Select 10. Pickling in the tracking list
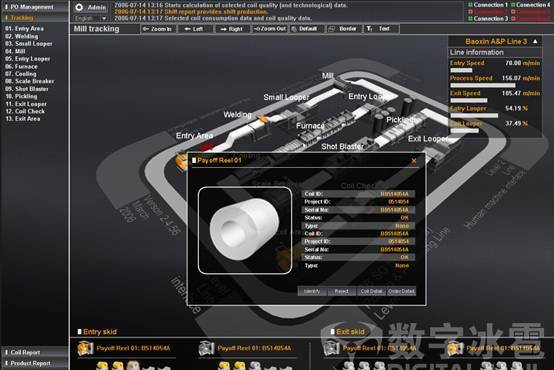 (x=21, y=96)
